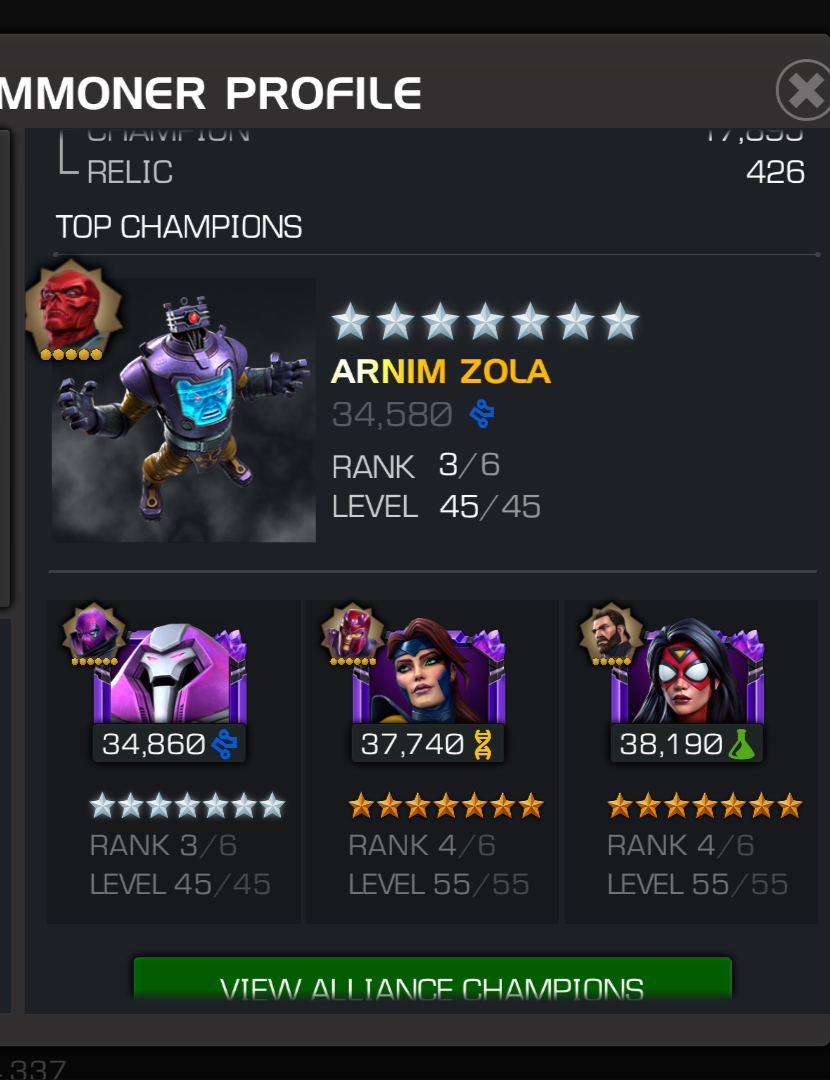Select the Arnim Zola name label

(x=441, y=371)
